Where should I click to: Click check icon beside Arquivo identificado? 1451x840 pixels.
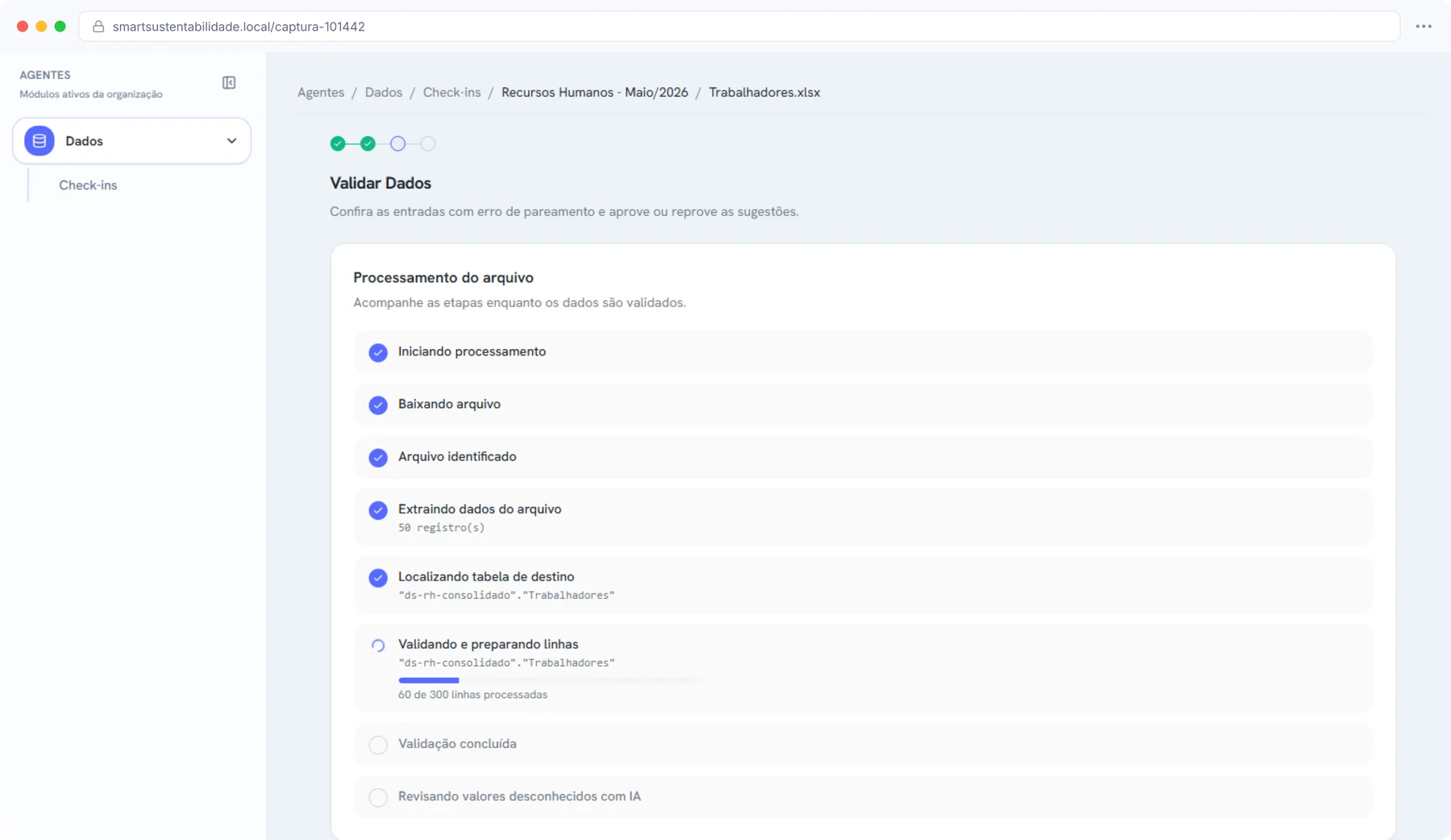pos(378,457)
